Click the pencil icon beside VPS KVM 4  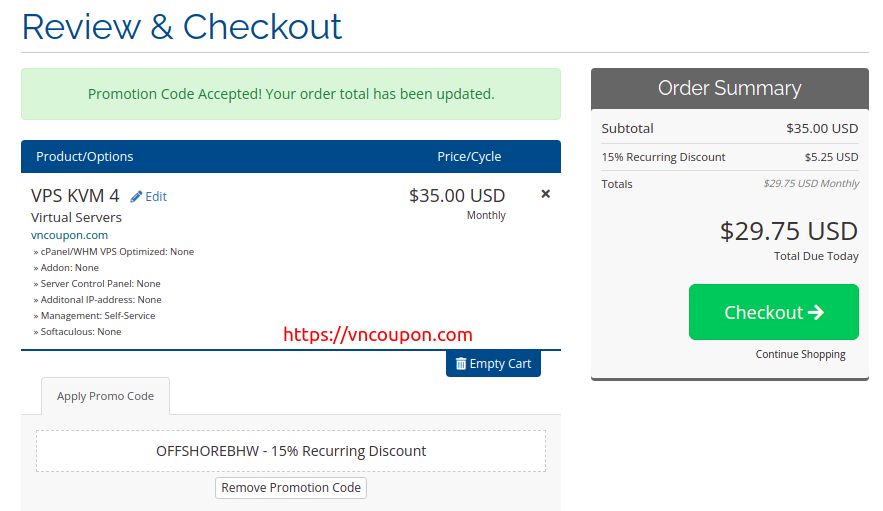(x=136, y=197)
